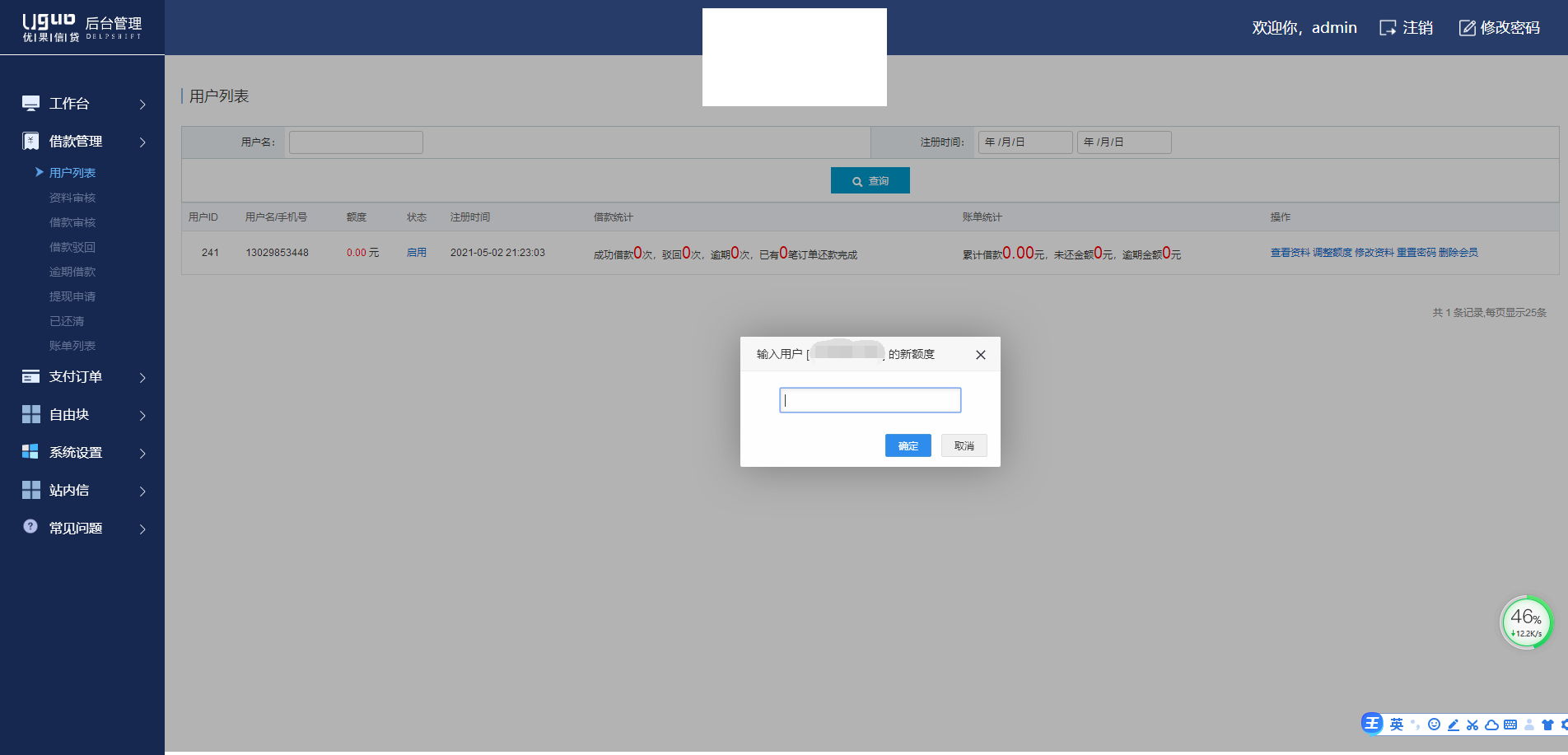Click the 查看资料 link for user 241
Screen dimensions: 1568x755
(x=1290, y=253)
